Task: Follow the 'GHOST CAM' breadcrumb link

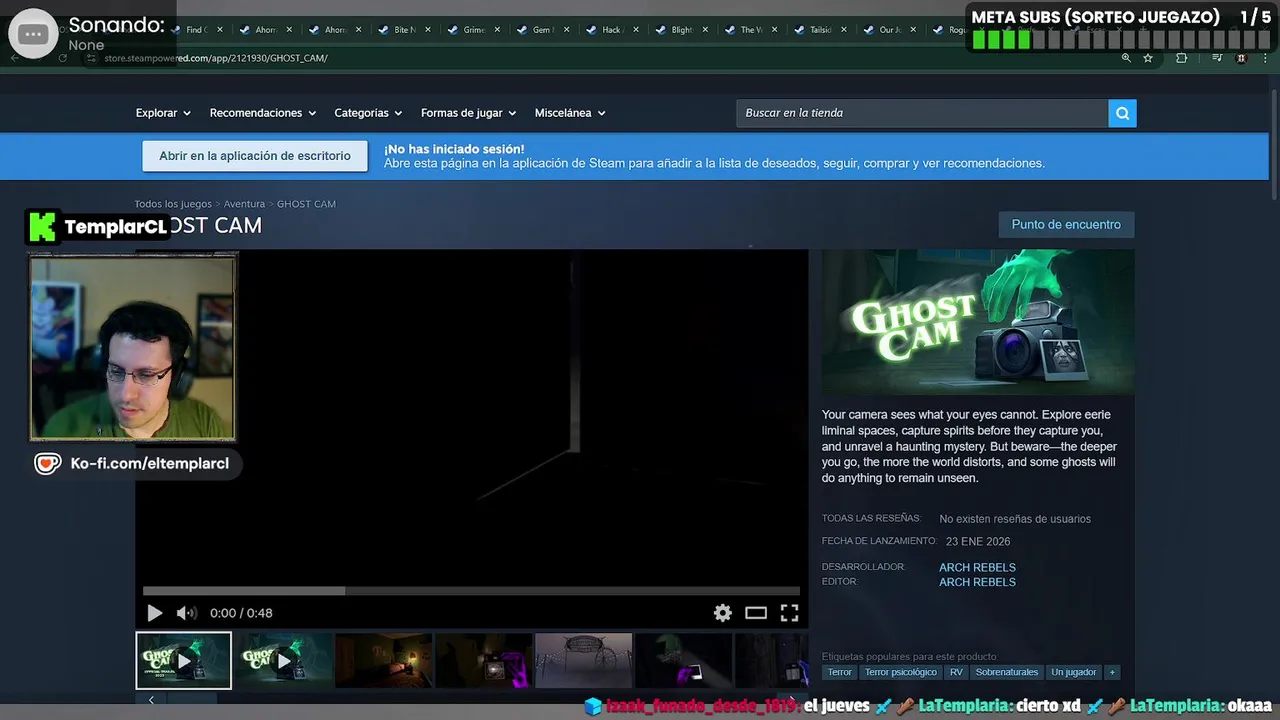Action: [x=306, y=204]
